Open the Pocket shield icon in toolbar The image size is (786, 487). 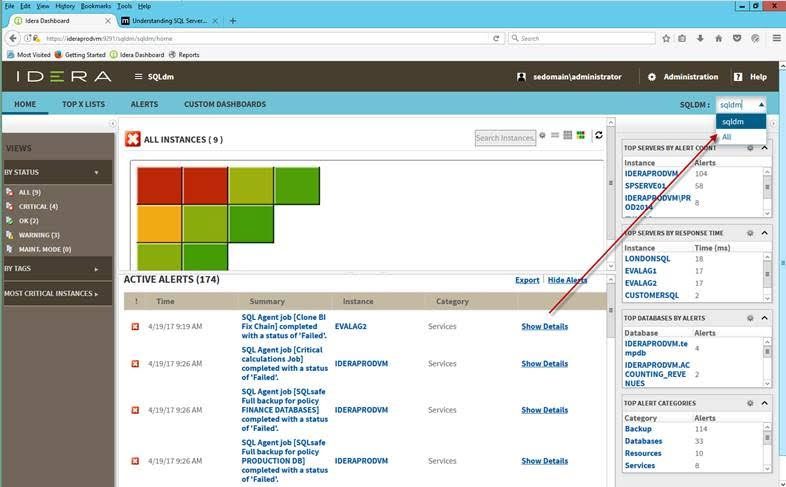pyautogui.click(x=737, y=38)
